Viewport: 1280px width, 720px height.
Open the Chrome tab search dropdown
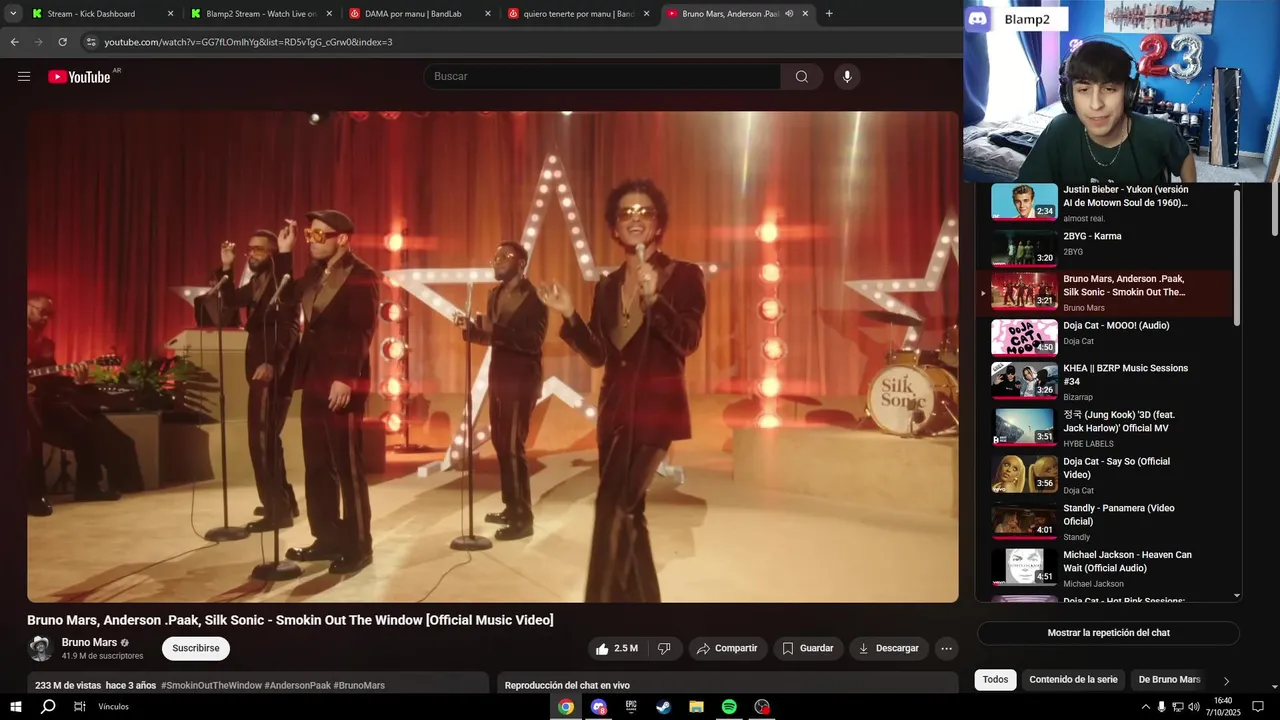13,14
